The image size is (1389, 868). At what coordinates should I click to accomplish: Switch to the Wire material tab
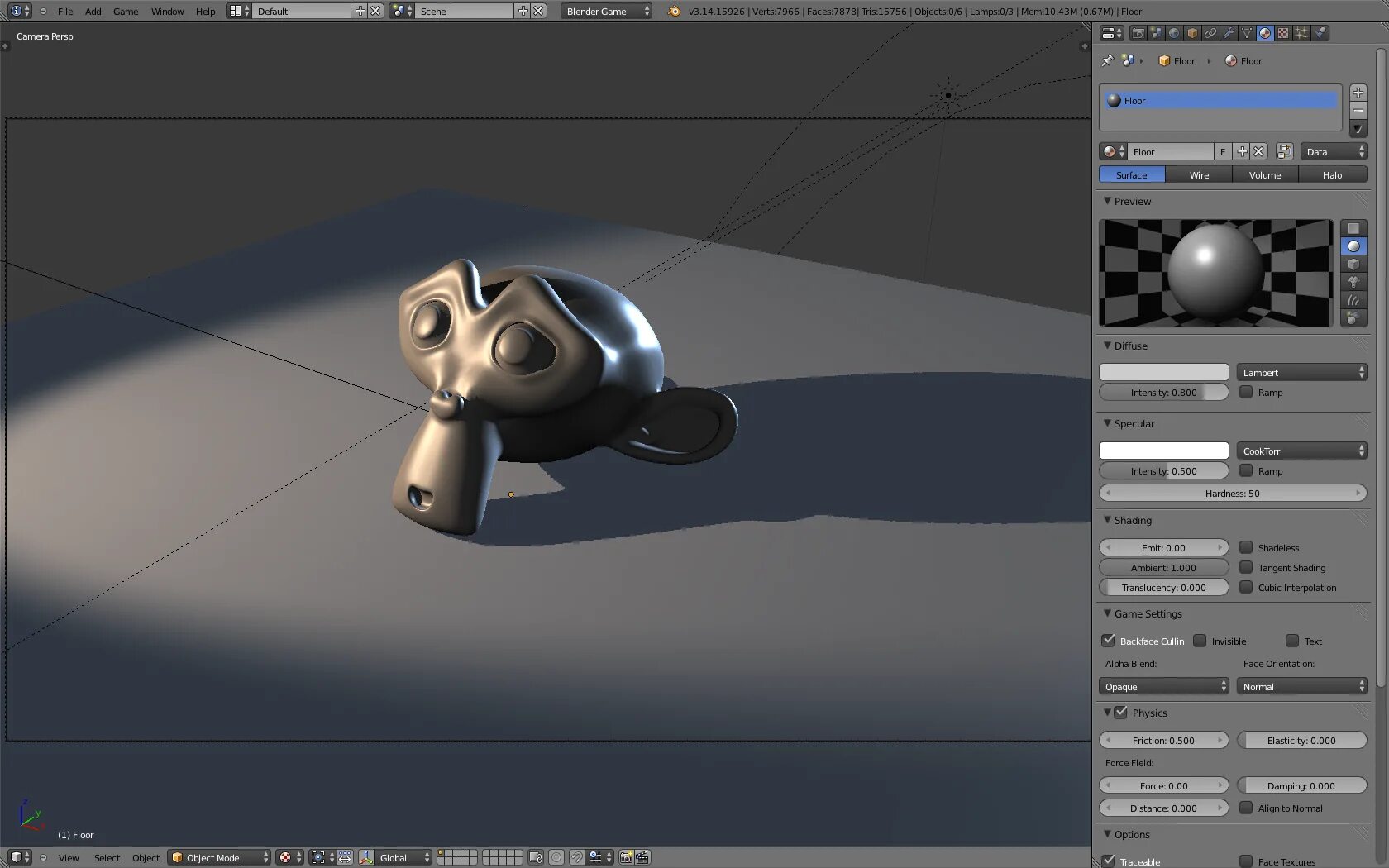1198,174
